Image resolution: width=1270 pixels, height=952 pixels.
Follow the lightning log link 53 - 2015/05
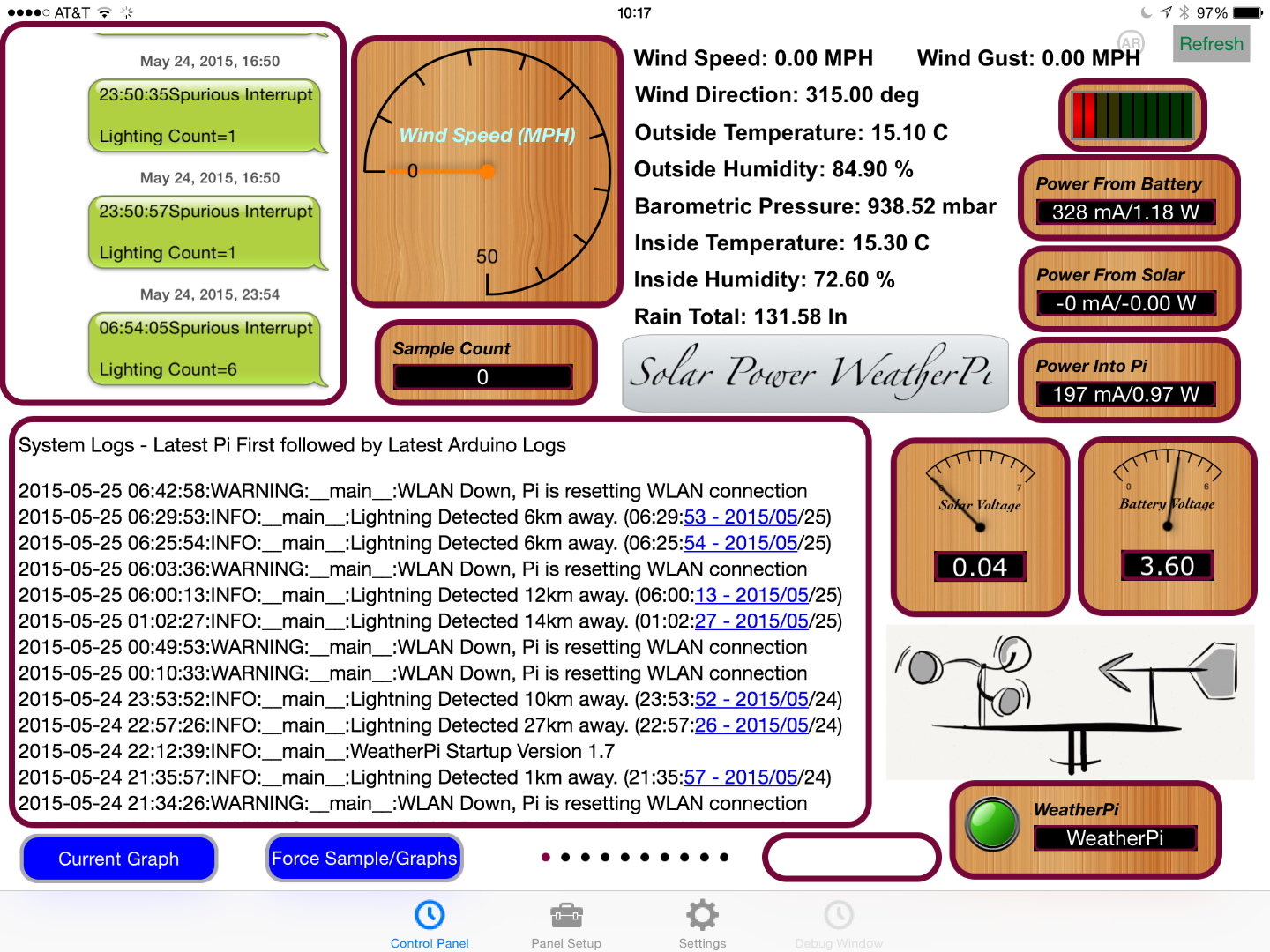(740, 517)
